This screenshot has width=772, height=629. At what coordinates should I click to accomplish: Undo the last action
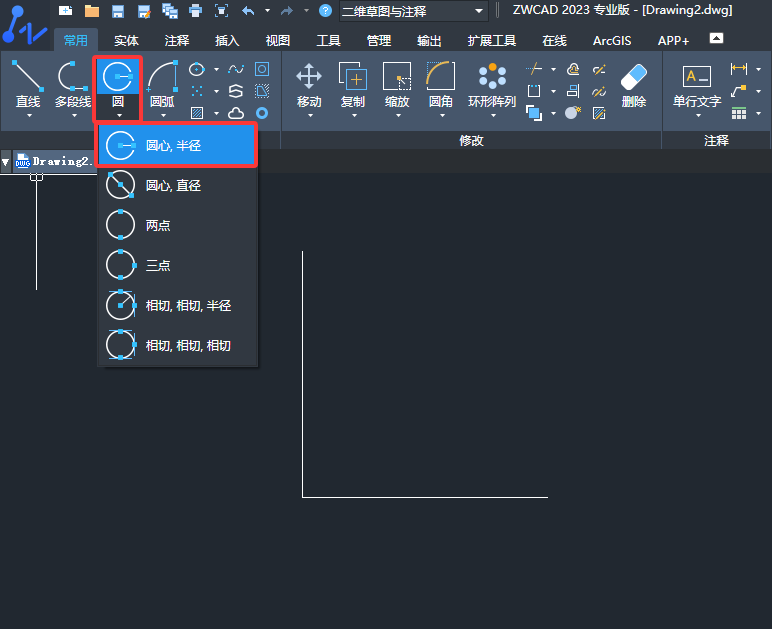[249, 11]
